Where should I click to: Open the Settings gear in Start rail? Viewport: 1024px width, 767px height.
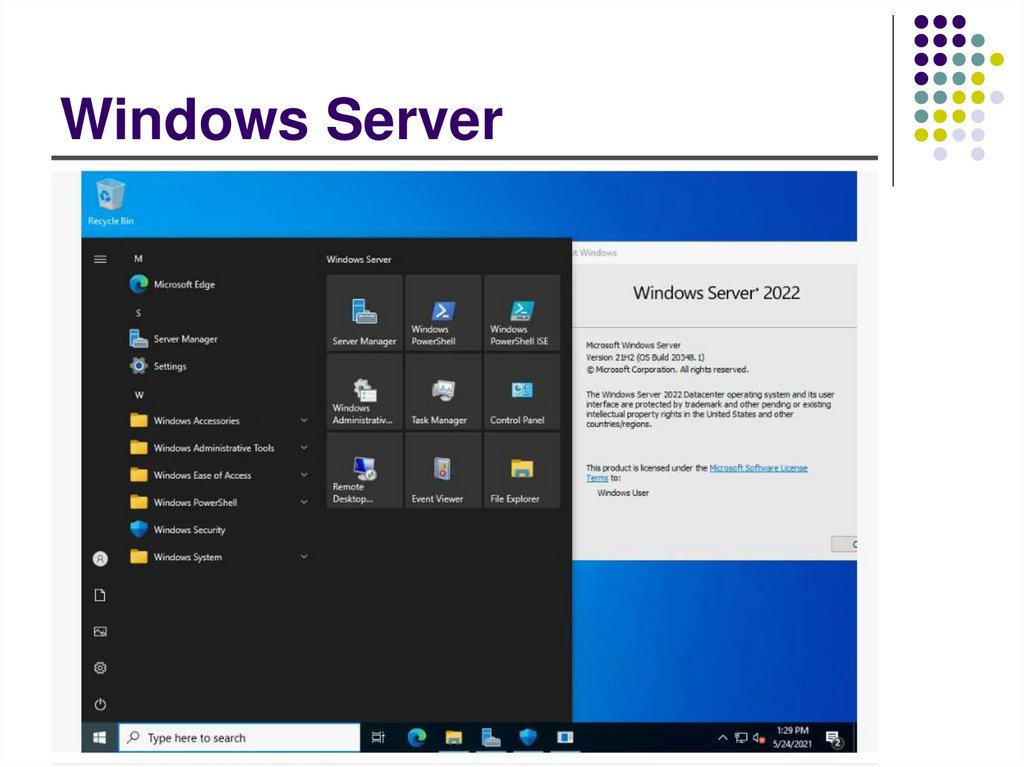pyautogui.click(x=100, y=668)
